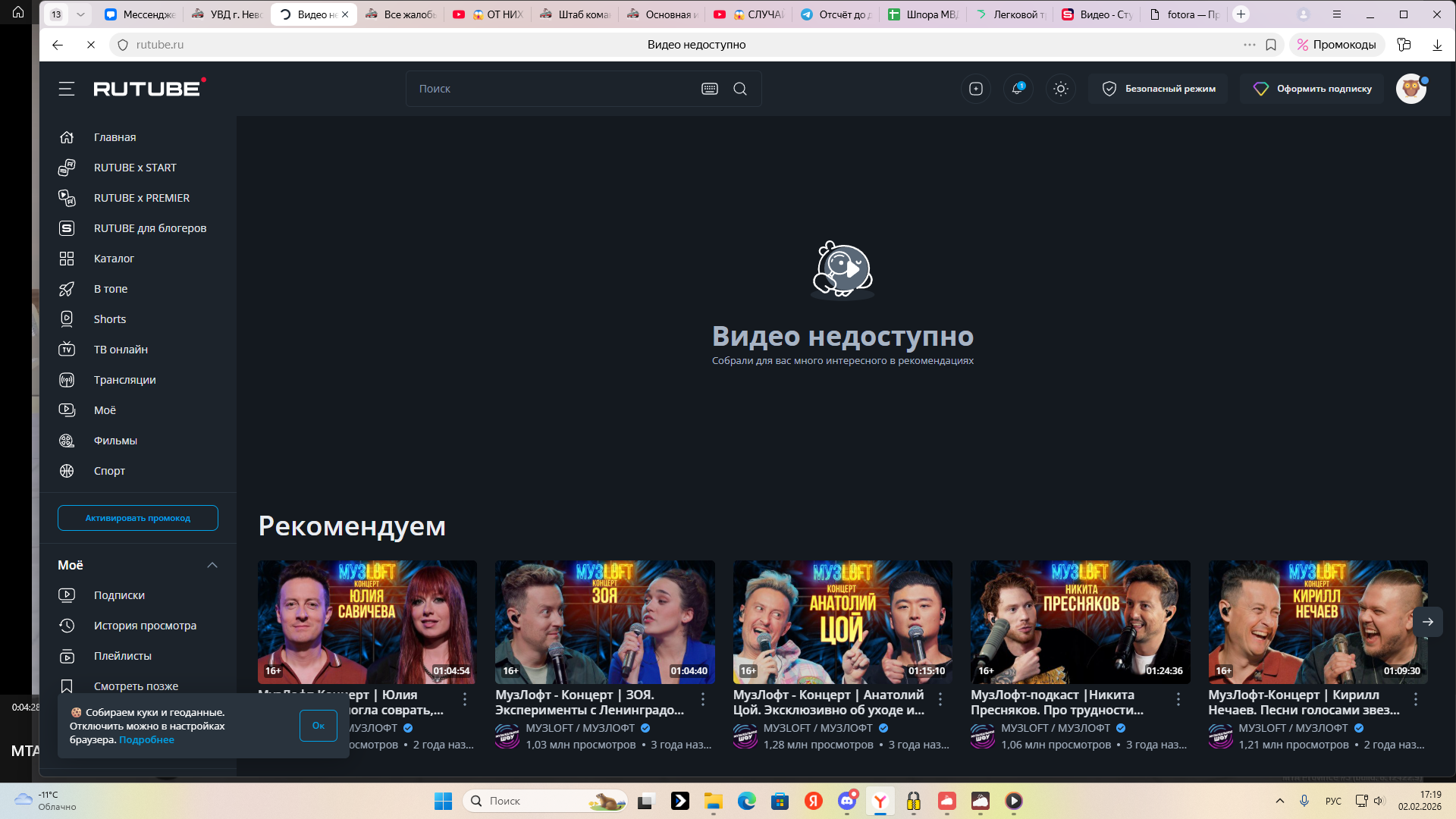Open Каталог in the sidebar menu
Screen dimensions: 1456x819
coord(114,259)
